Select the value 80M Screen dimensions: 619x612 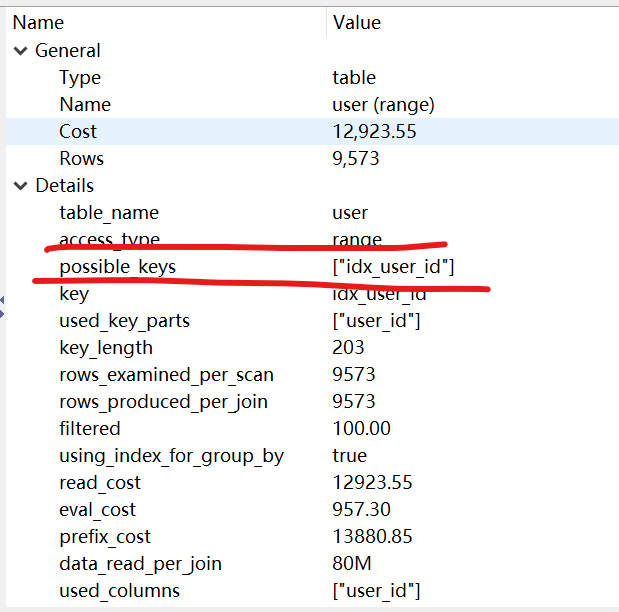click(352, 564)
